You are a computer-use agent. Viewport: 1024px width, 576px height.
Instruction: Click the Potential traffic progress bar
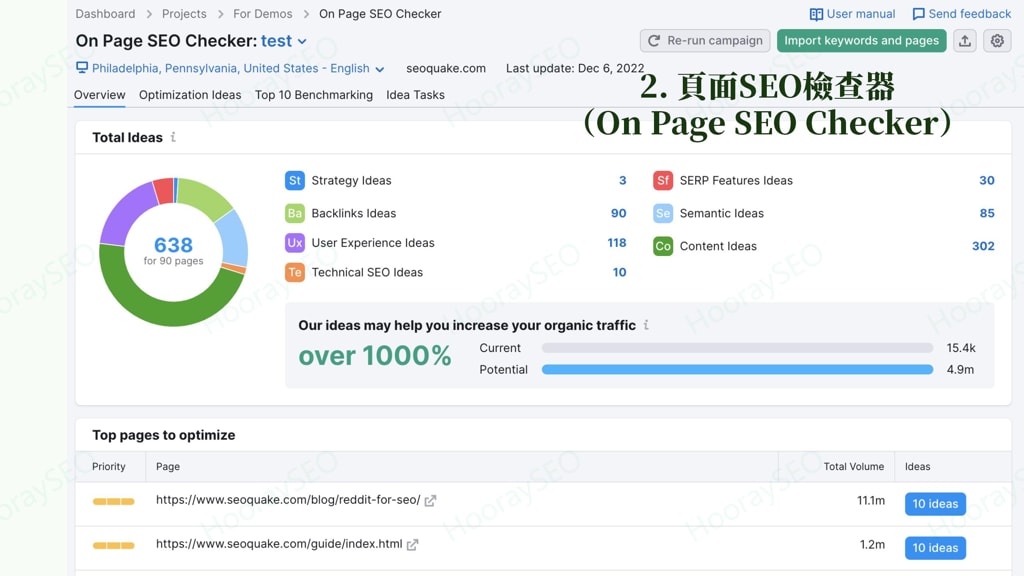(737, 369)
